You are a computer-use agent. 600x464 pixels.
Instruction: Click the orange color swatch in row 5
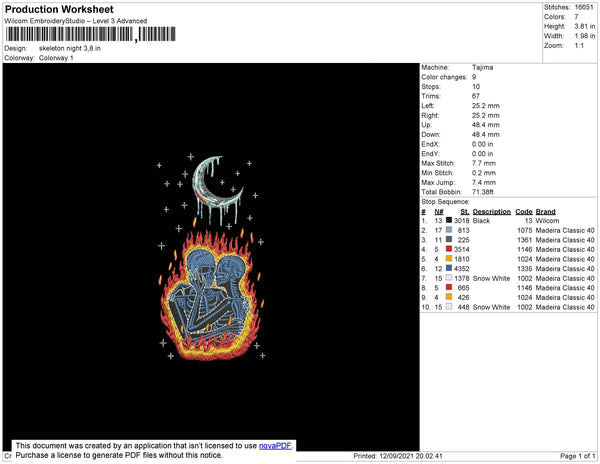pos(449,259)
